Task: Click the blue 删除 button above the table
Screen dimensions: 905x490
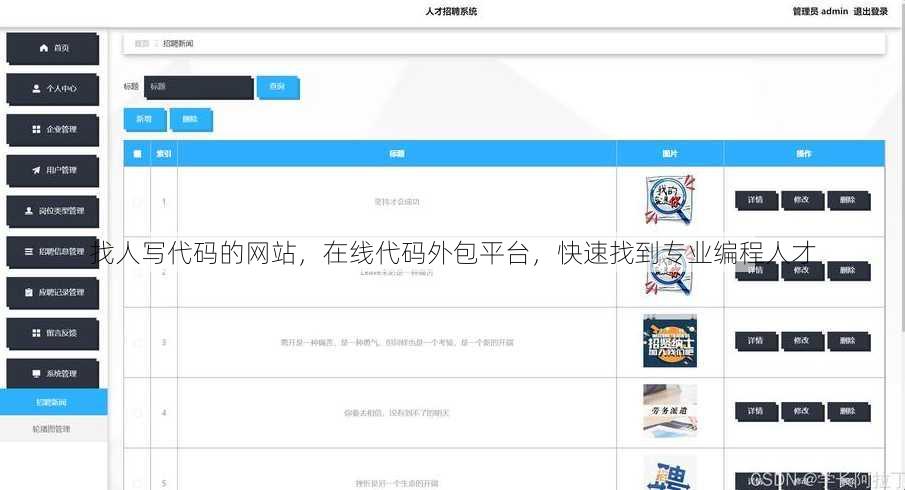Action: (x=190, y=119)
